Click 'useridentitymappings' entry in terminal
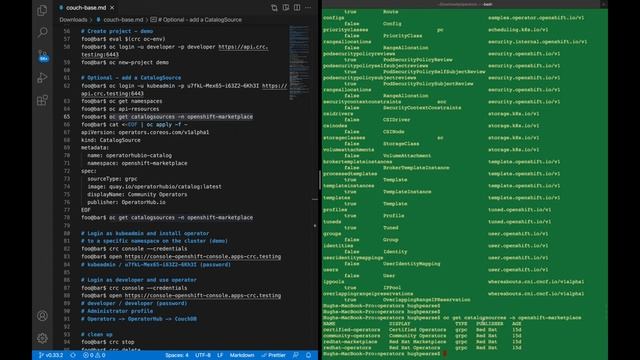Screen dimensions: 640x360 (353, 258)
